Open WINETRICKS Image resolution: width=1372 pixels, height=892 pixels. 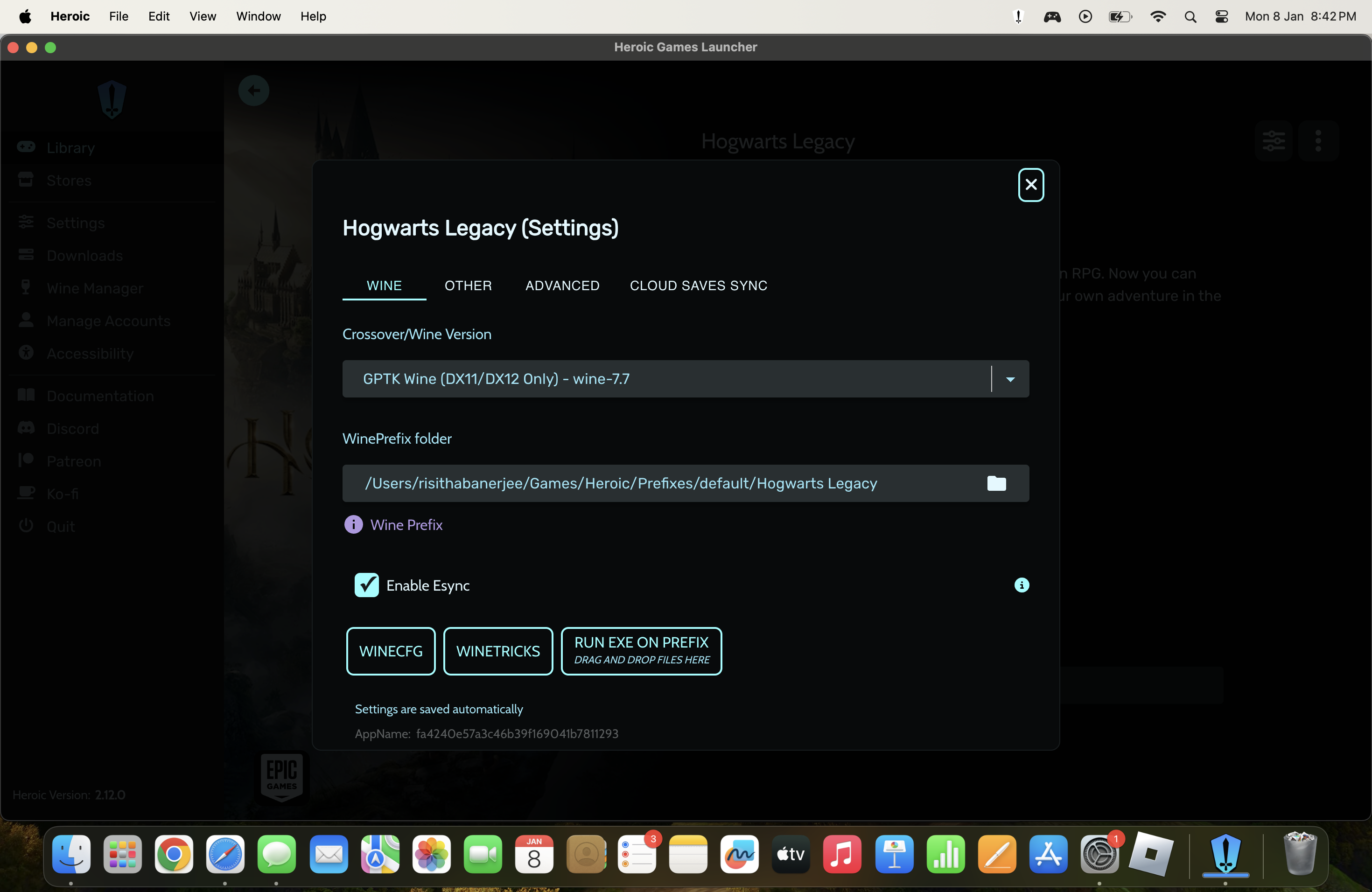point(498,651)
